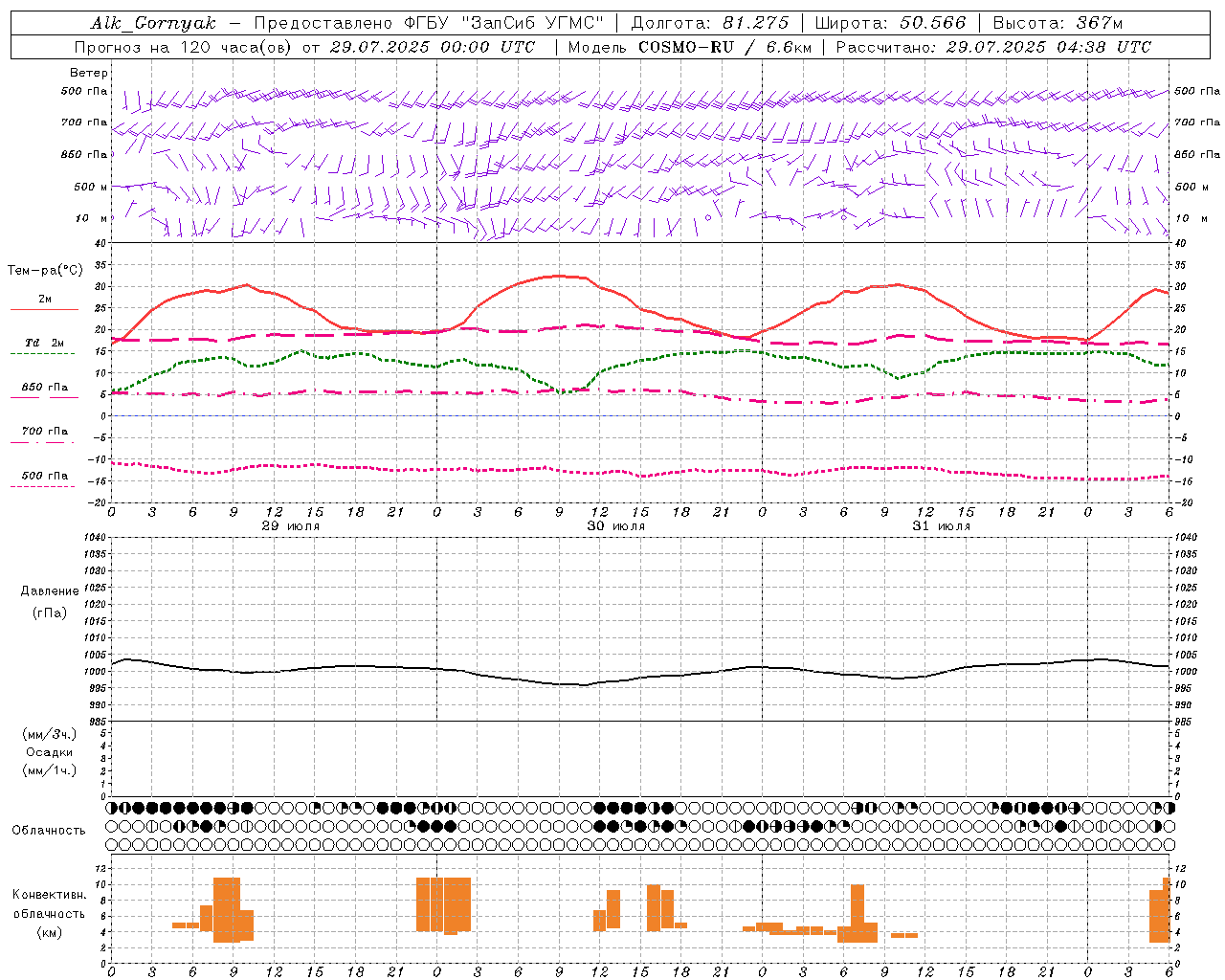
Task: Click the 'Модель COSMO-RU / 6.6км' label
Action: click(x=689, y=47)
